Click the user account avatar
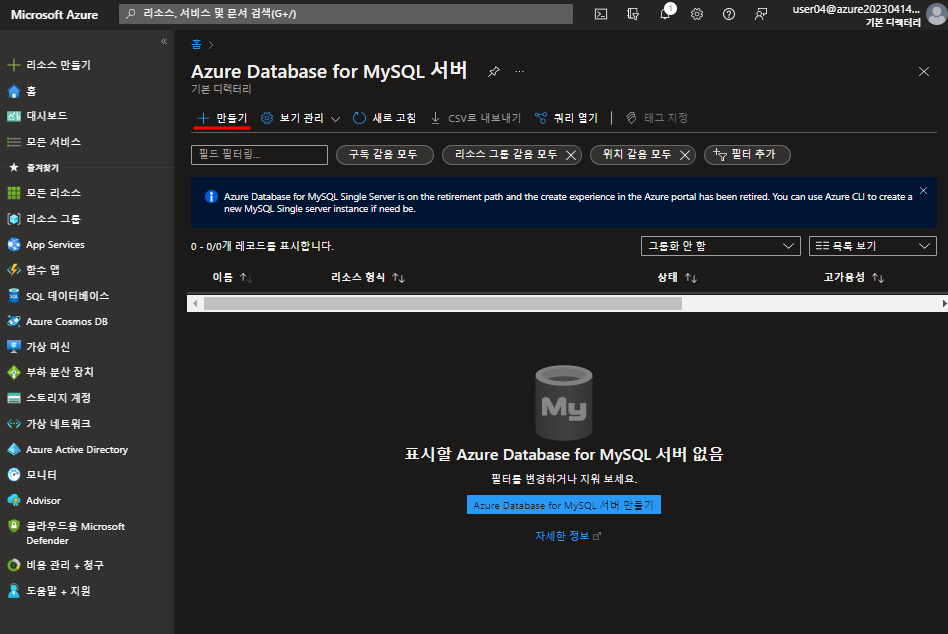 [x=937, y=14]
